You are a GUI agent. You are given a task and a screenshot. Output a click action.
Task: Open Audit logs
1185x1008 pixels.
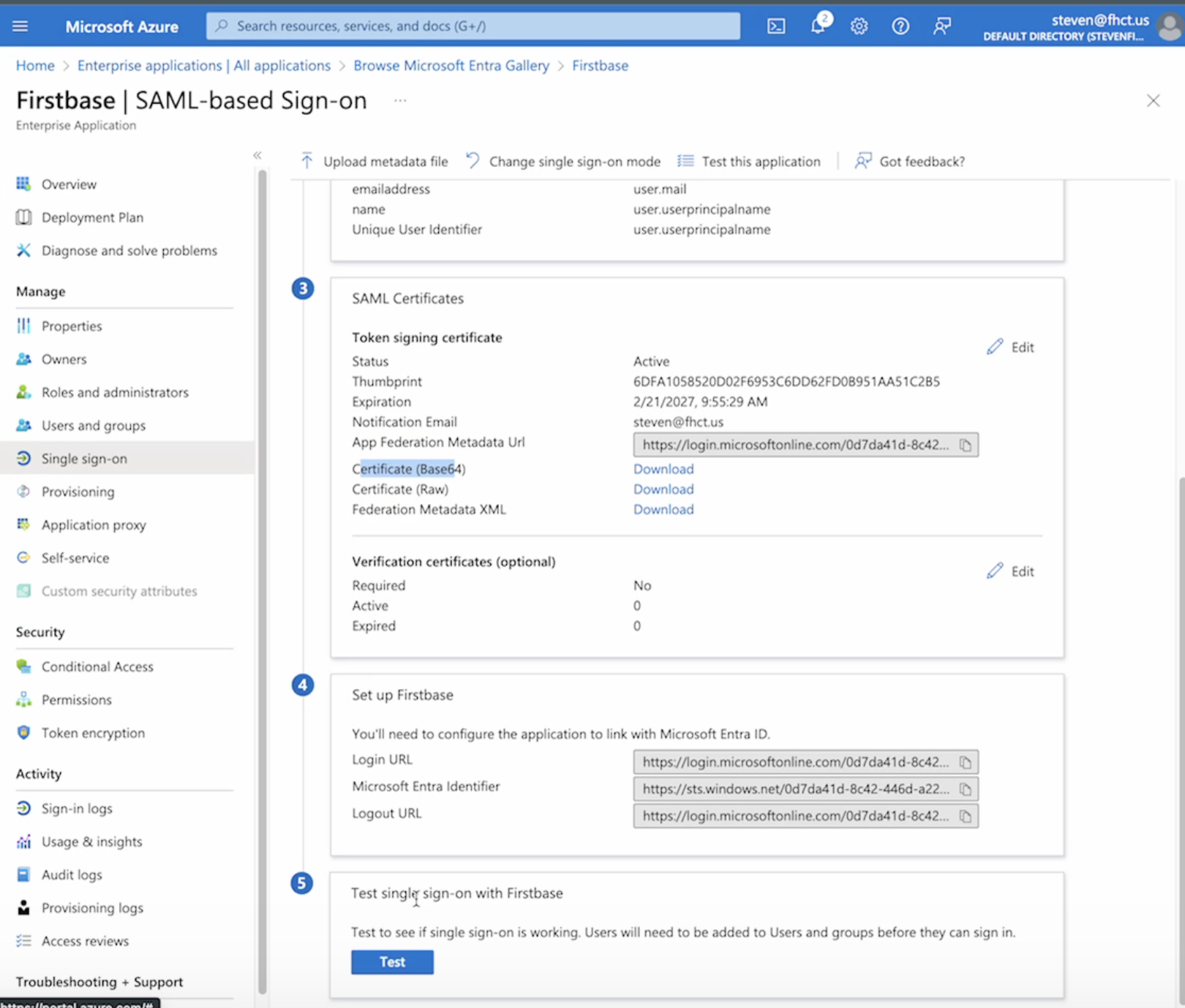(72, 875)
